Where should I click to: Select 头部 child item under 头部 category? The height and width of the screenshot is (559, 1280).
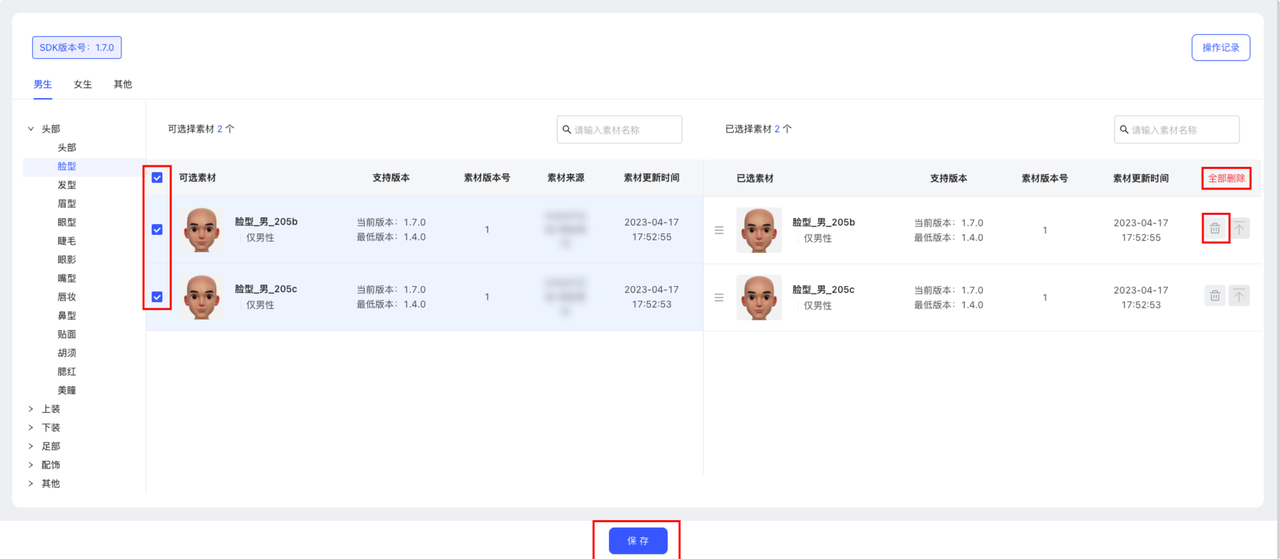67,148
